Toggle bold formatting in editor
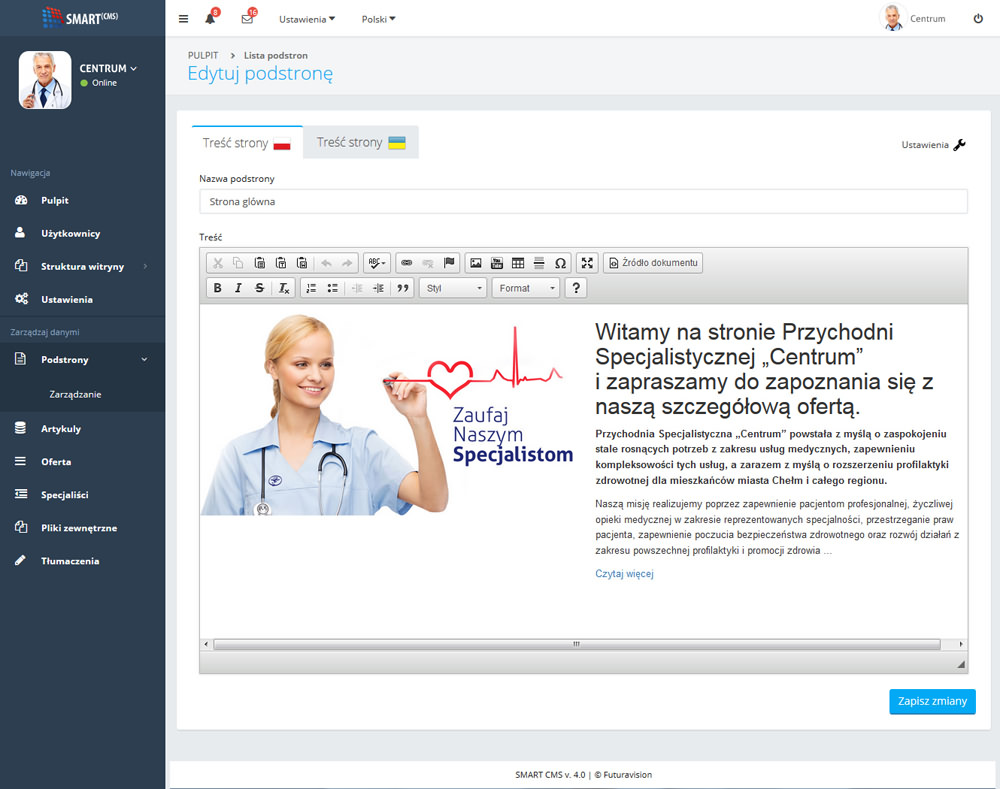Image resolution: width=1000 pixels, height=789 pixels. 217,288
